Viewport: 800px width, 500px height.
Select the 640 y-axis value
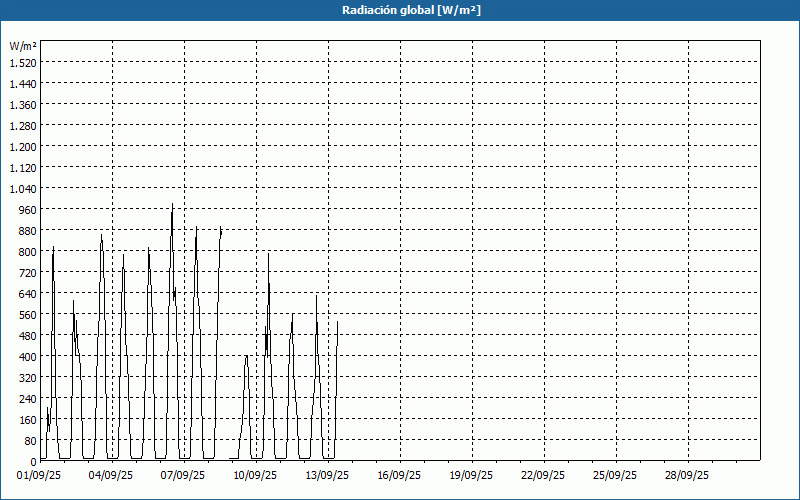point(28,293)
